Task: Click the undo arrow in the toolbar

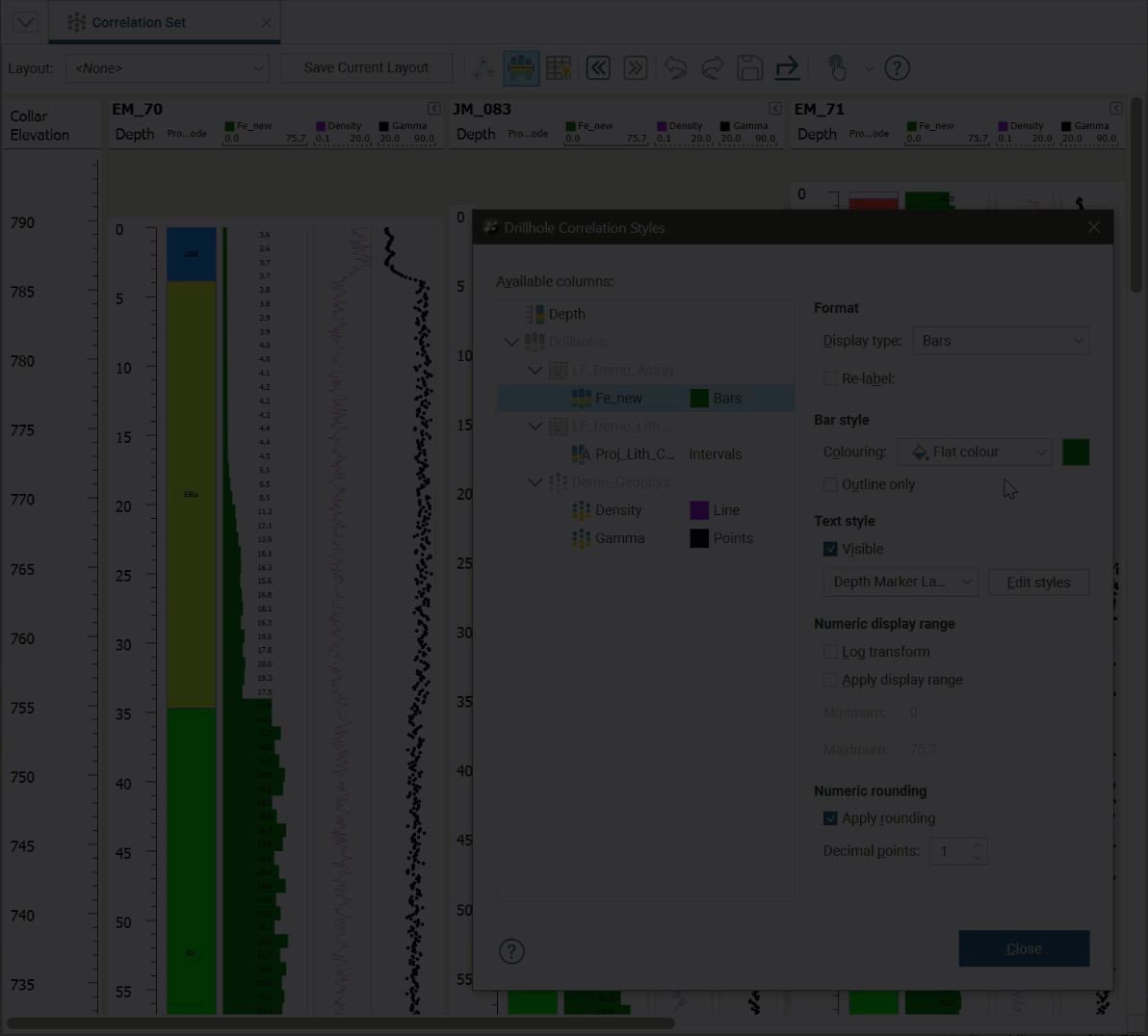Action: coord(675,68)
